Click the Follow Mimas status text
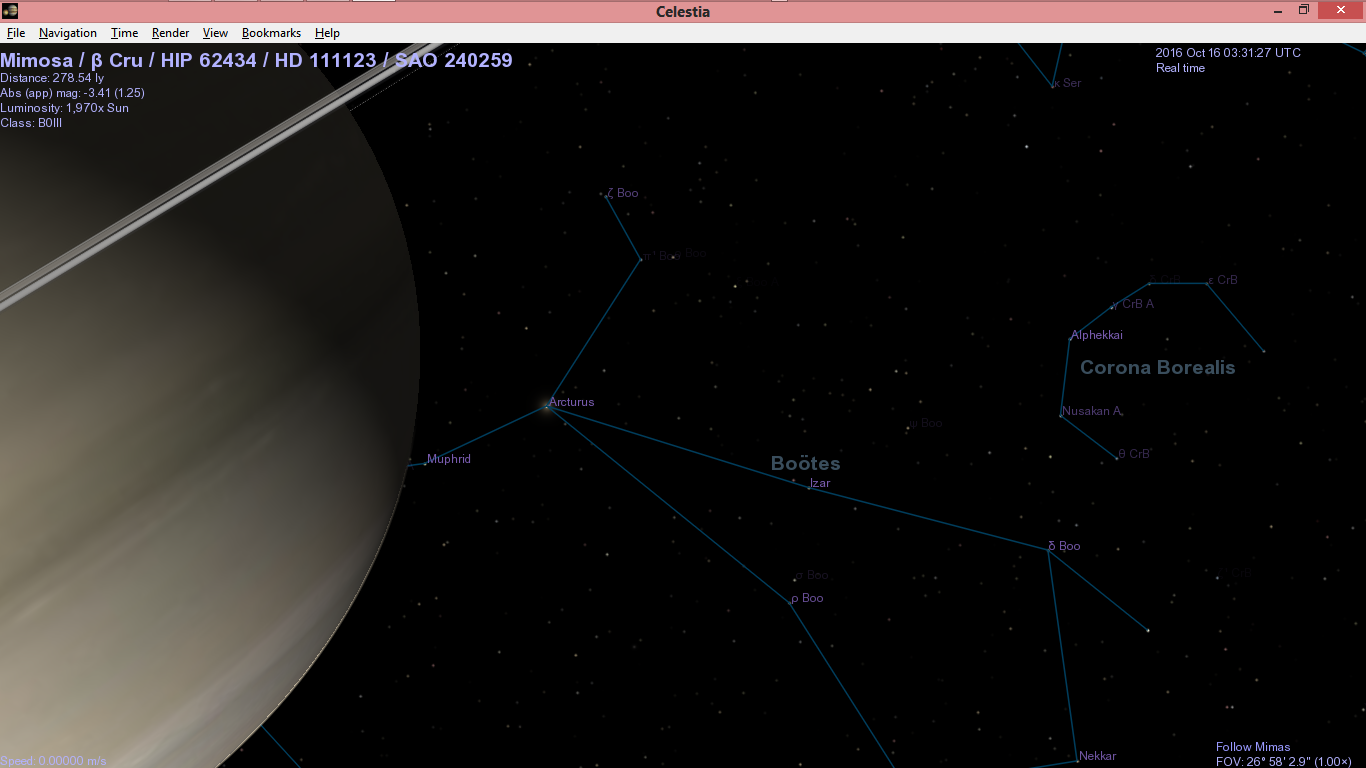Image resolution: width=1366 pixels, height=768 pixels. coord(1253,747)
